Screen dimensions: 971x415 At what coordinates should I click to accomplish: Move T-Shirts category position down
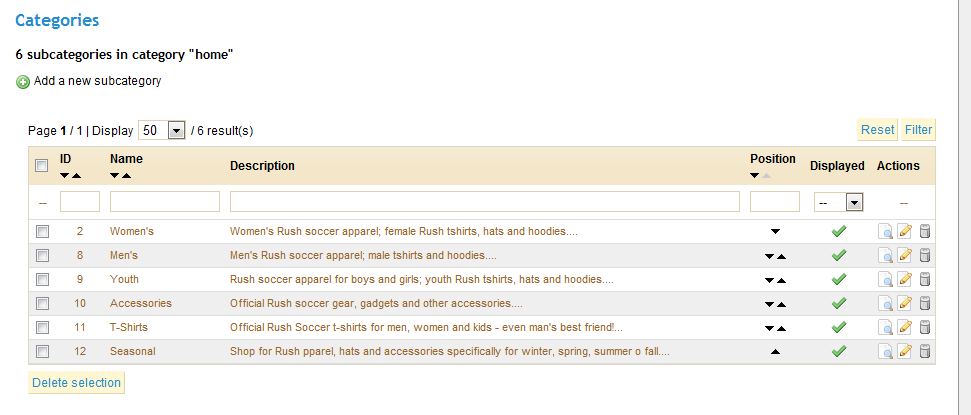click(x=768, y=328)
